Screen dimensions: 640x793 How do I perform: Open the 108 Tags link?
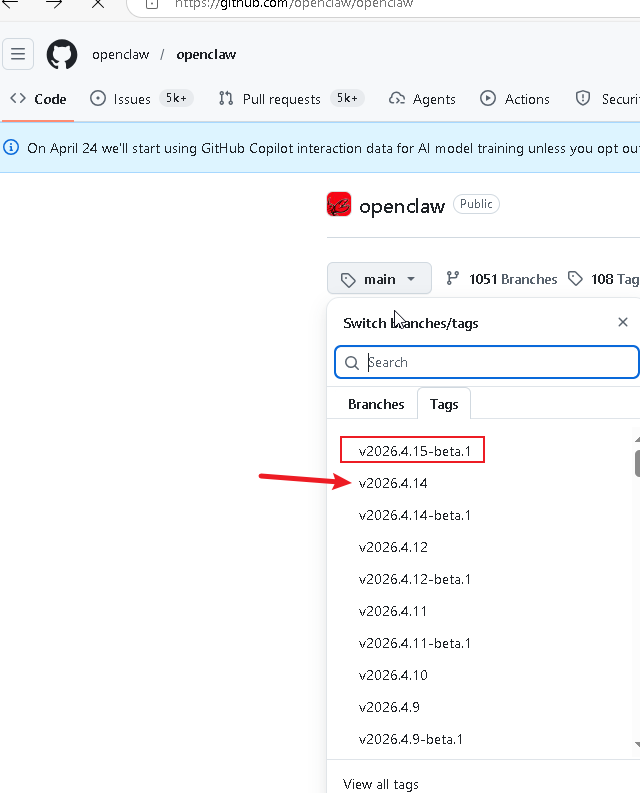point(604,279)
